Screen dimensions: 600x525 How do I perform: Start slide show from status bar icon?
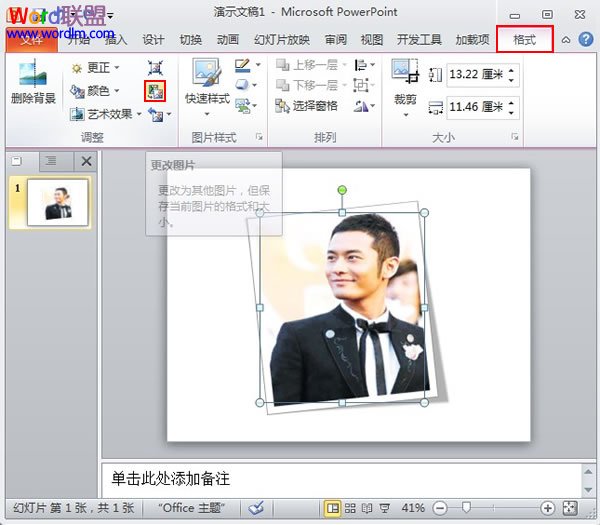[x=385, y=508]
